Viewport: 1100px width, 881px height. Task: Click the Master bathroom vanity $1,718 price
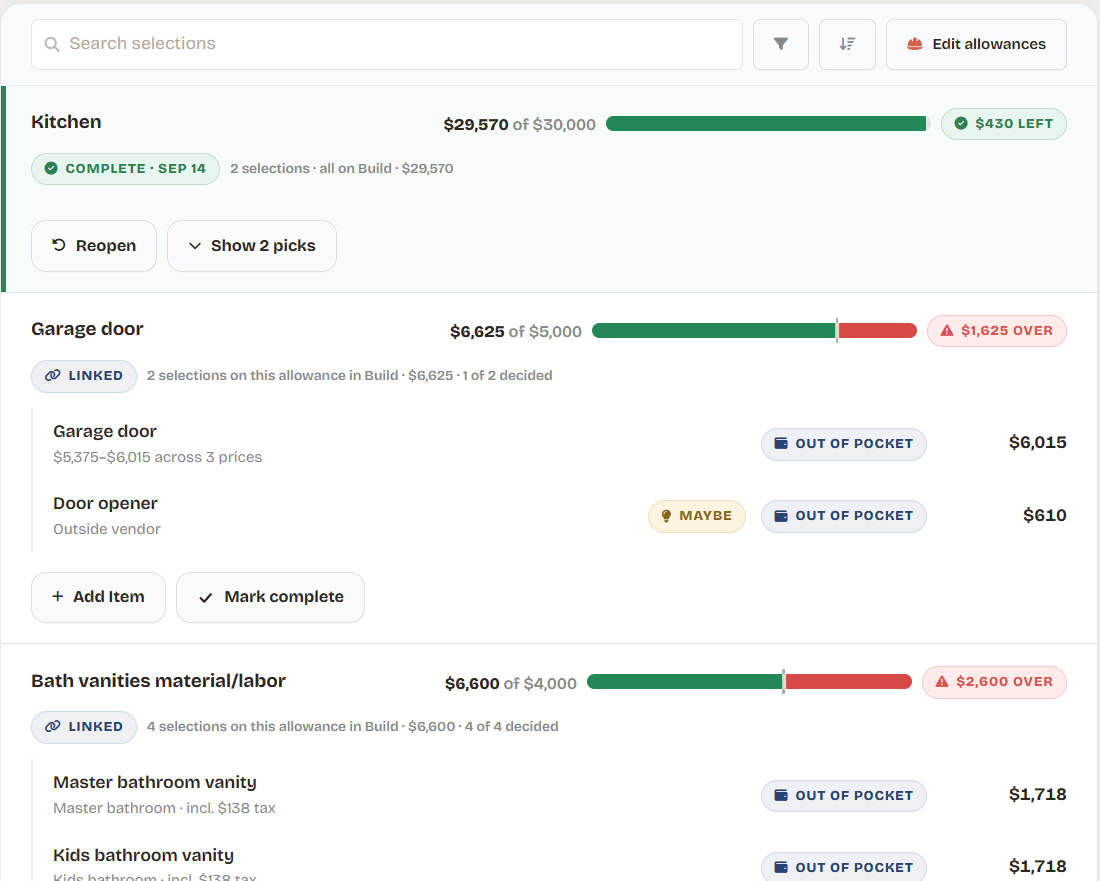1038,795
